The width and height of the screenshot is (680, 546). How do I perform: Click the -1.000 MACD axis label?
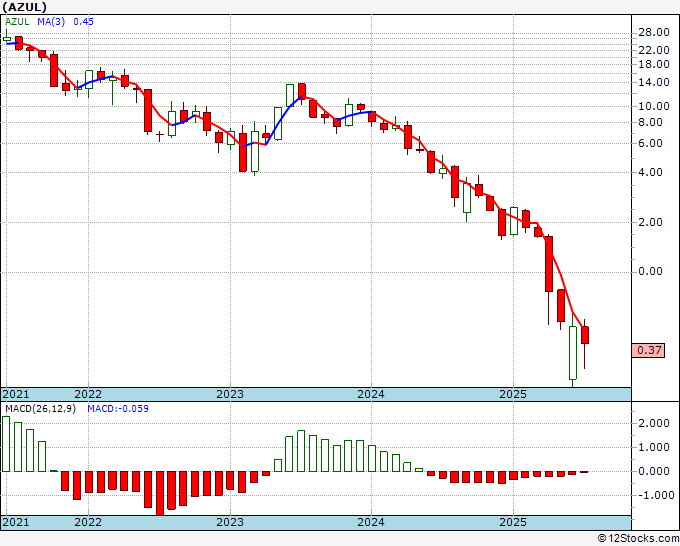point(654,495)
